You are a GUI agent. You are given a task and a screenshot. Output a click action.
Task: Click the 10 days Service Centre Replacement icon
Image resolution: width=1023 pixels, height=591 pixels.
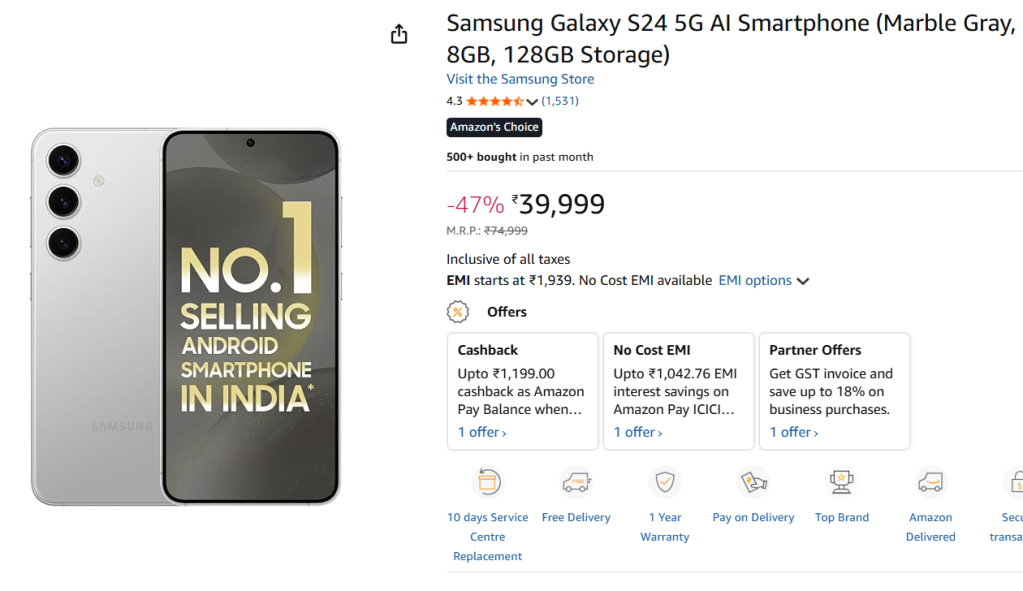487,482
